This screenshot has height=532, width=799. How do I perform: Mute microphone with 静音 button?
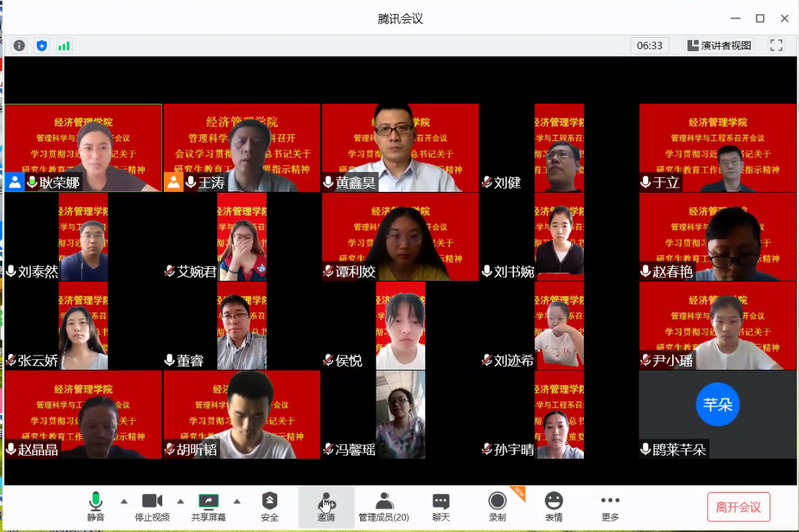click(x=95, y=505)
